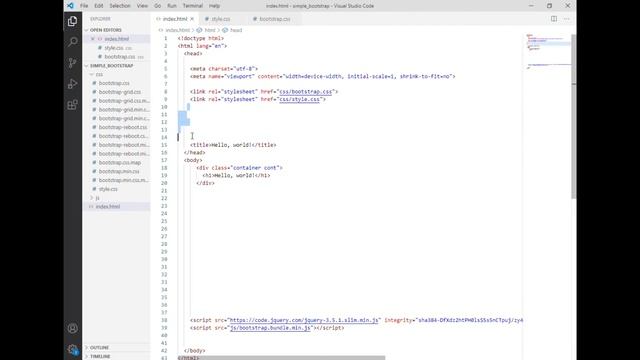This screenshot has width=640, height=360.
Task: Open the Extensions view
Action: 73,104
